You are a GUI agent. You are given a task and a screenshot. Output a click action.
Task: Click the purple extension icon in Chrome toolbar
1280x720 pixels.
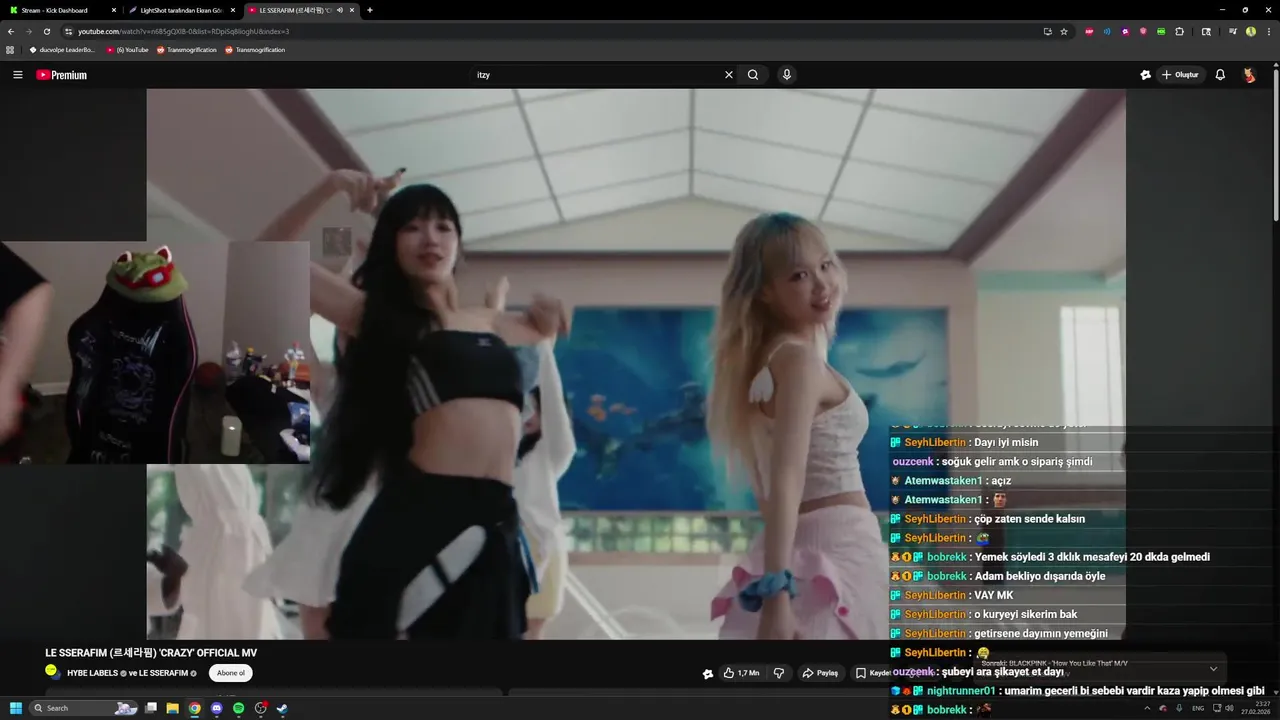click(1125, 31)
